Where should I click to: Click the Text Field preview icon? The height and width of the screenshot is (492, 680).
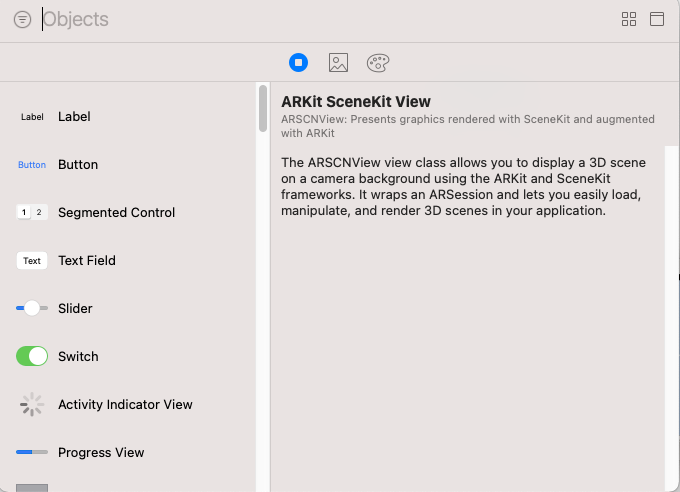pyautogui.click(x=32, y=261)
